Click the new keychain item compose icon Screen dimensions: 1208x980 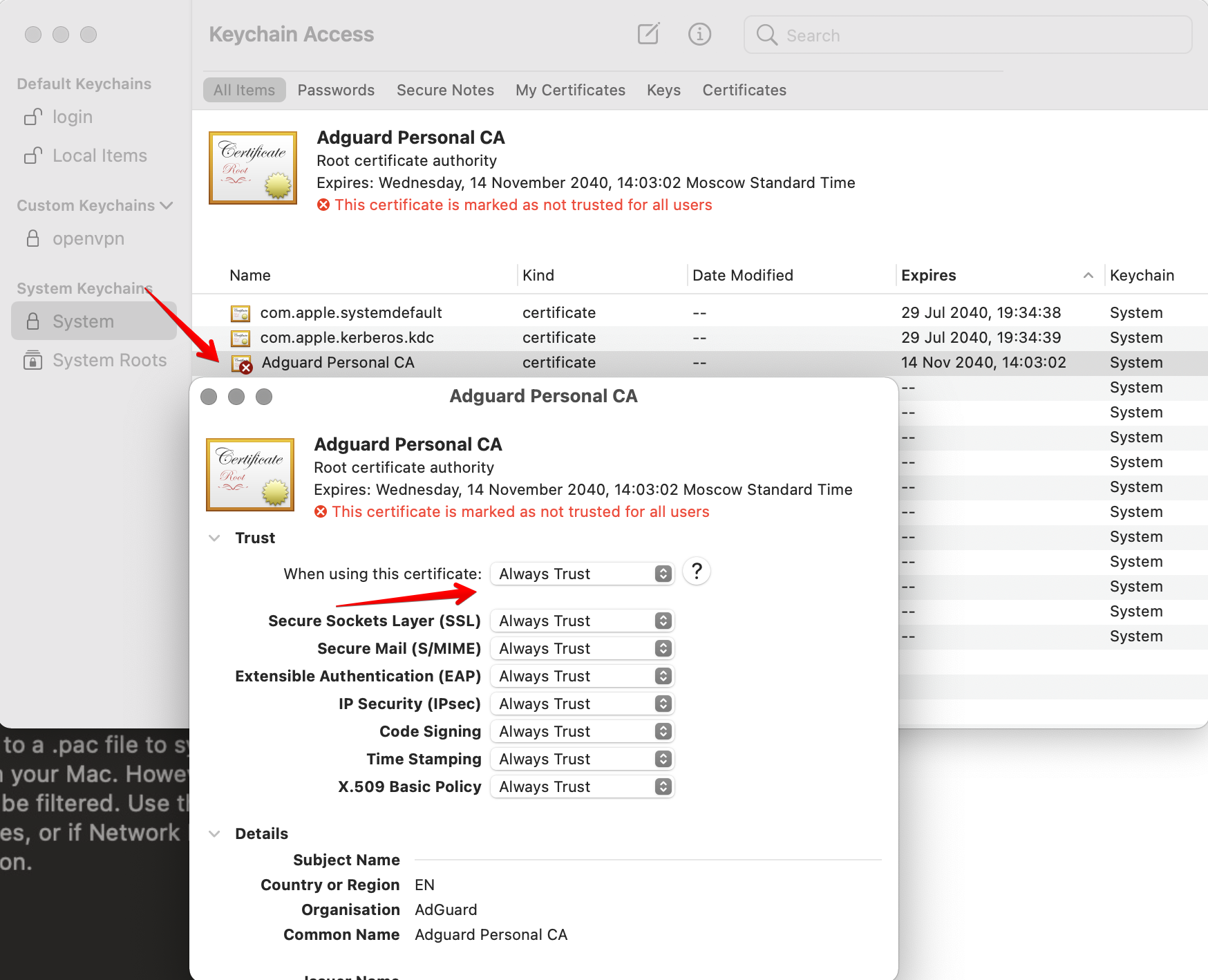pos(648,34)
